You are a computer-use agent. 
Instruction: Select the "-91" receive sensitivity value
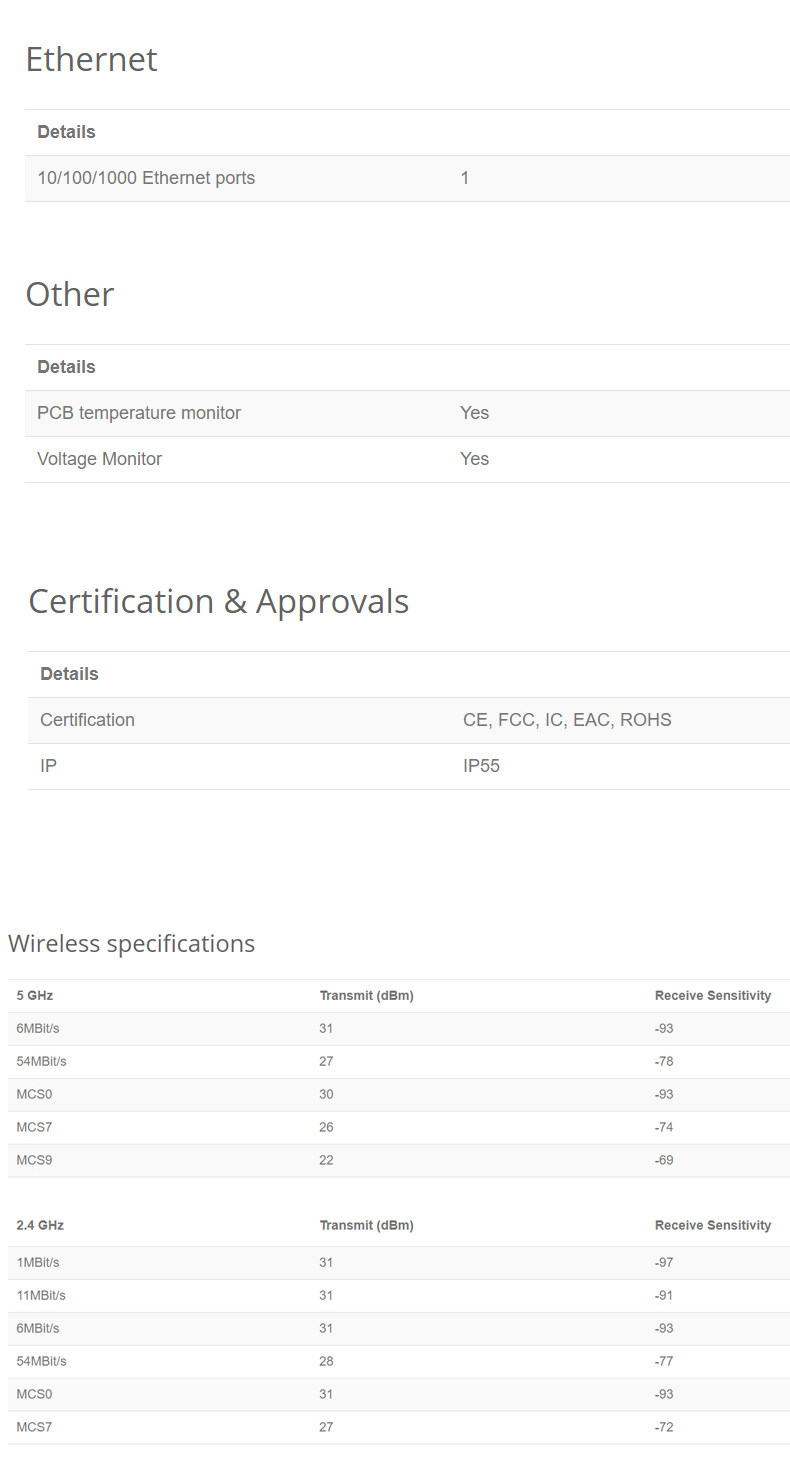click(664, 1296)
